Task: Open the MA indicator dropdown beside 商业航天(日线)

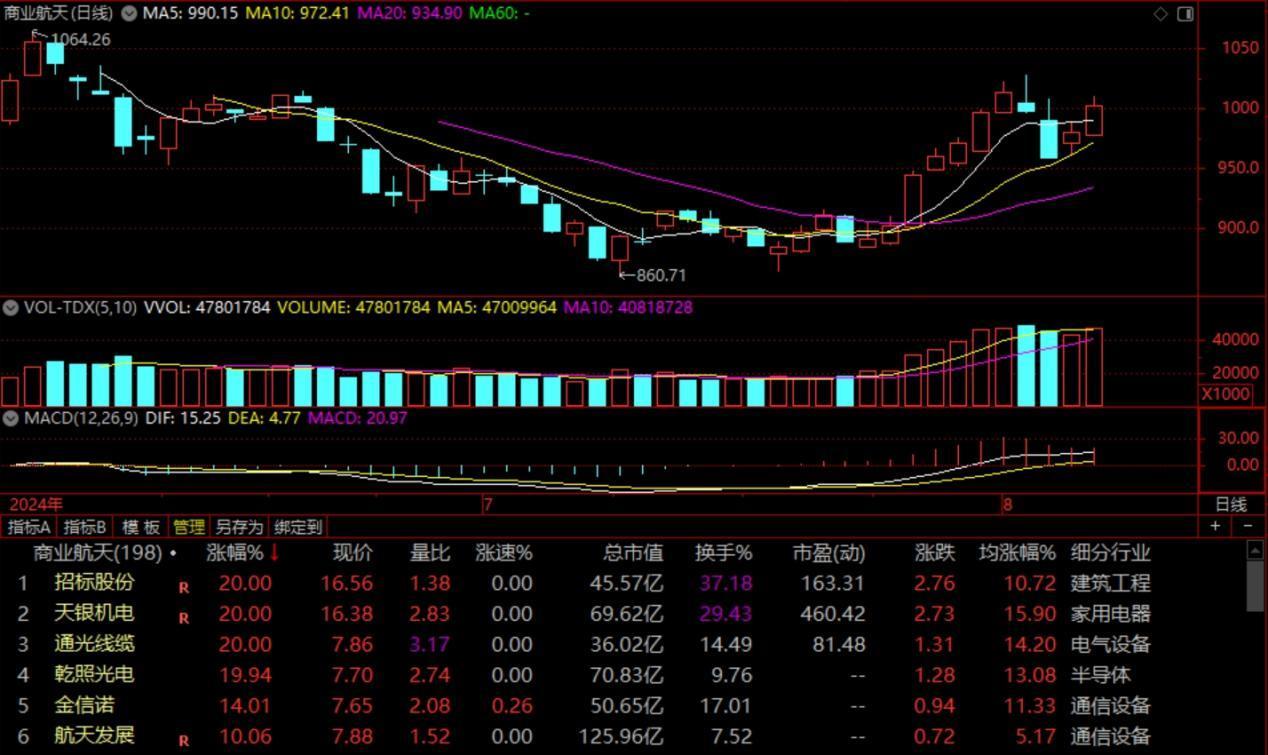Action: (x=130, y=14)
